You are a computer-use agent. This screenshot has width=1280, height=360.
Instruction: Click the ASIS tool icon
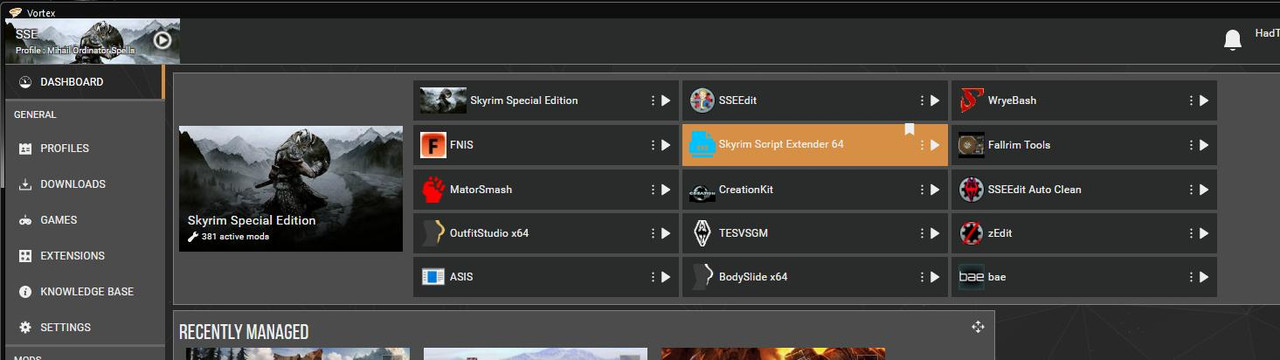tap(433, 277)
